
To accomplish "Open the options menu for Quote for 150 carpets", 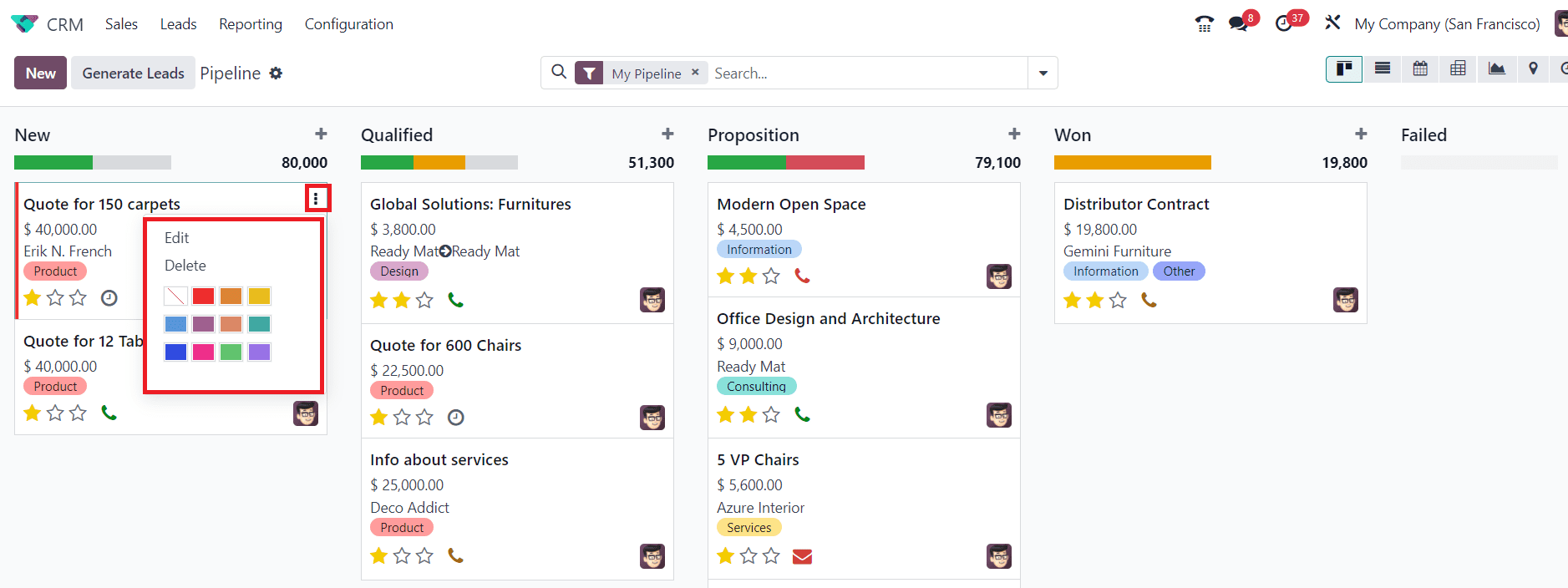I will (x=316, y=199).
